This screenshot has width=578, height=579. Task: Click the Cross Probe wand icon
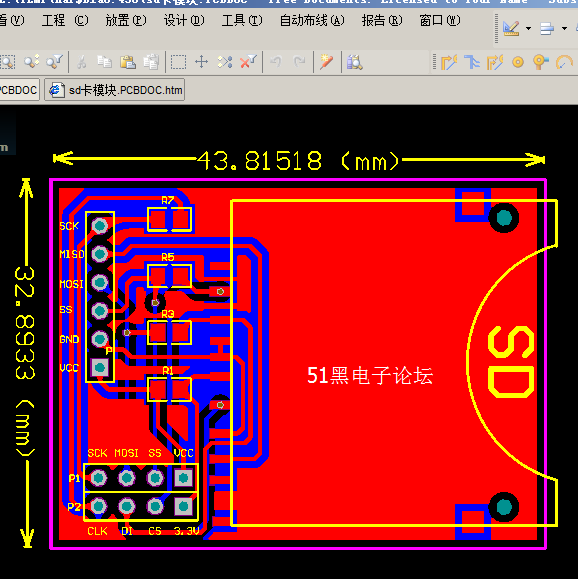(326, 62)
